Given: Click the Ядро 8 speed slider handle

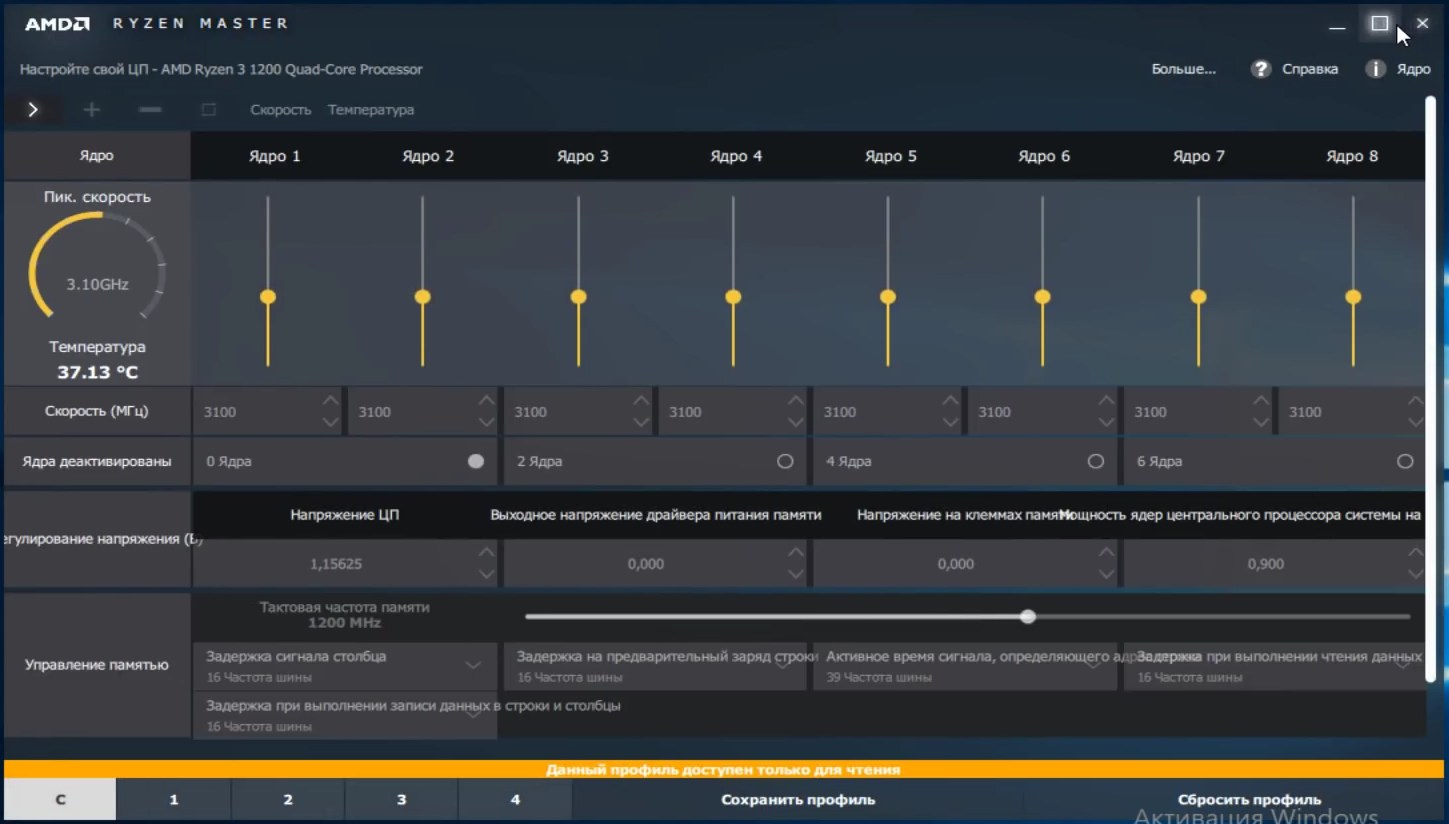Looking at the screenshot, I should (1353, 297).
